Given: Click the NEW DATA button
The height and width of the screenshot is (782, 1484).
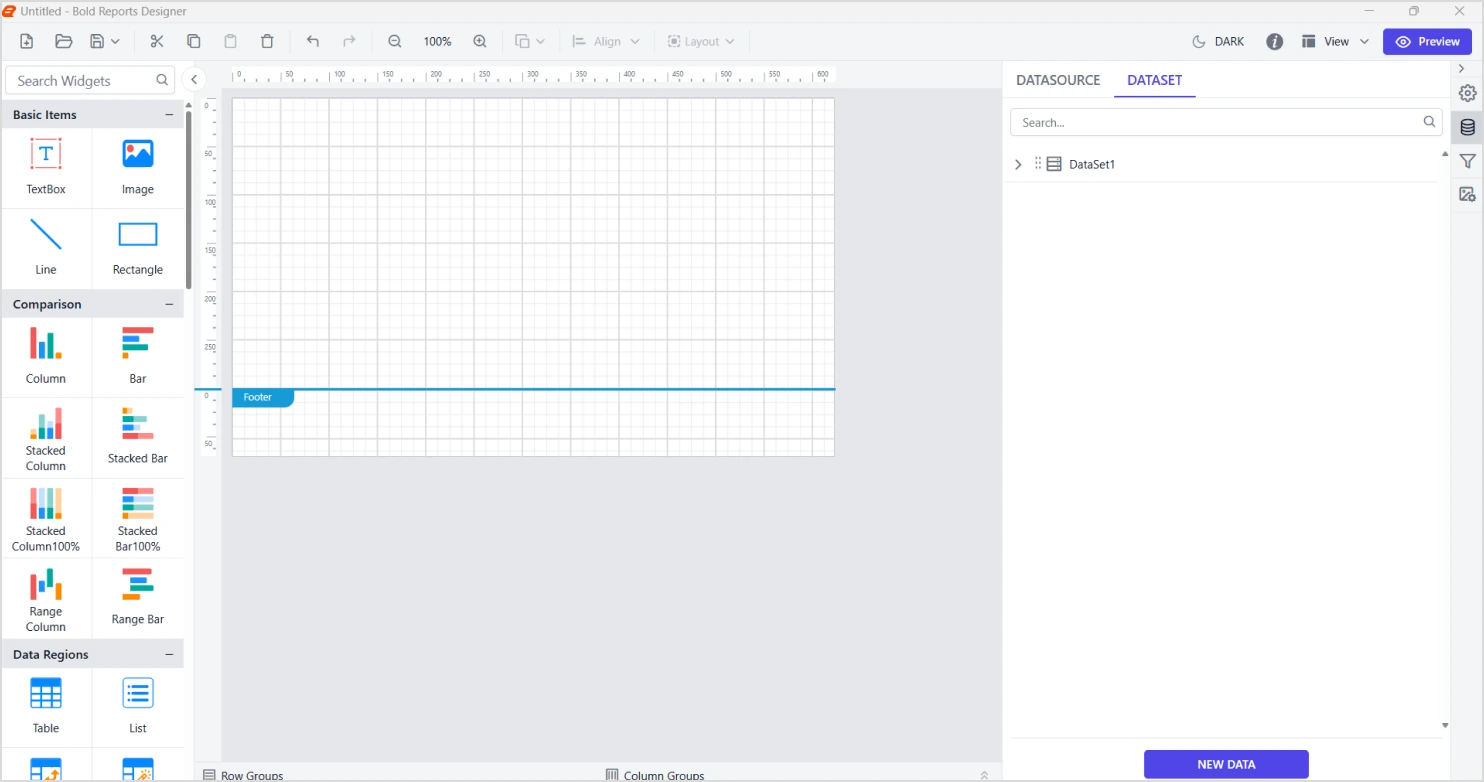Looking at the screenshot, I should pyautogui.click(x=1226, y=764).
